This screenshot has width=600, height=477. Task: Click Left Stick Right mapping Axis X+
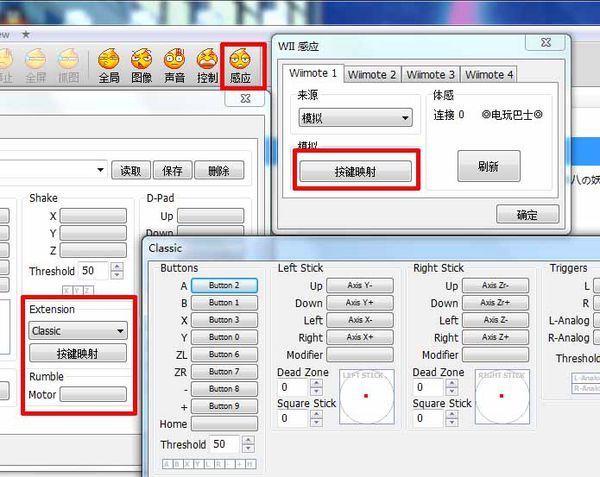pos(360,337)
